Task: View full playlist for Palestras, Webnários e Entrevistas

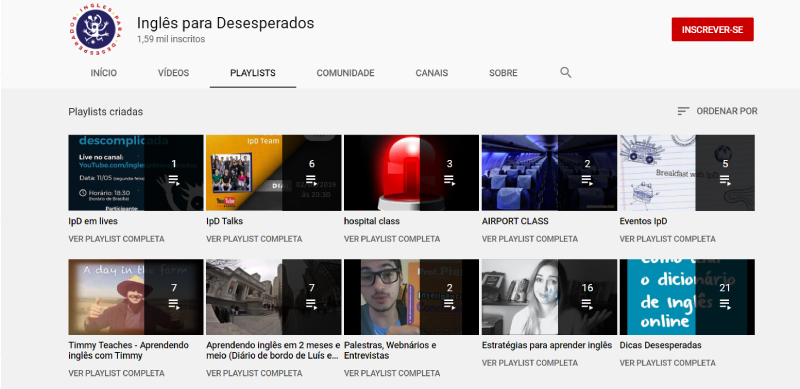Action: click(392, 373)
